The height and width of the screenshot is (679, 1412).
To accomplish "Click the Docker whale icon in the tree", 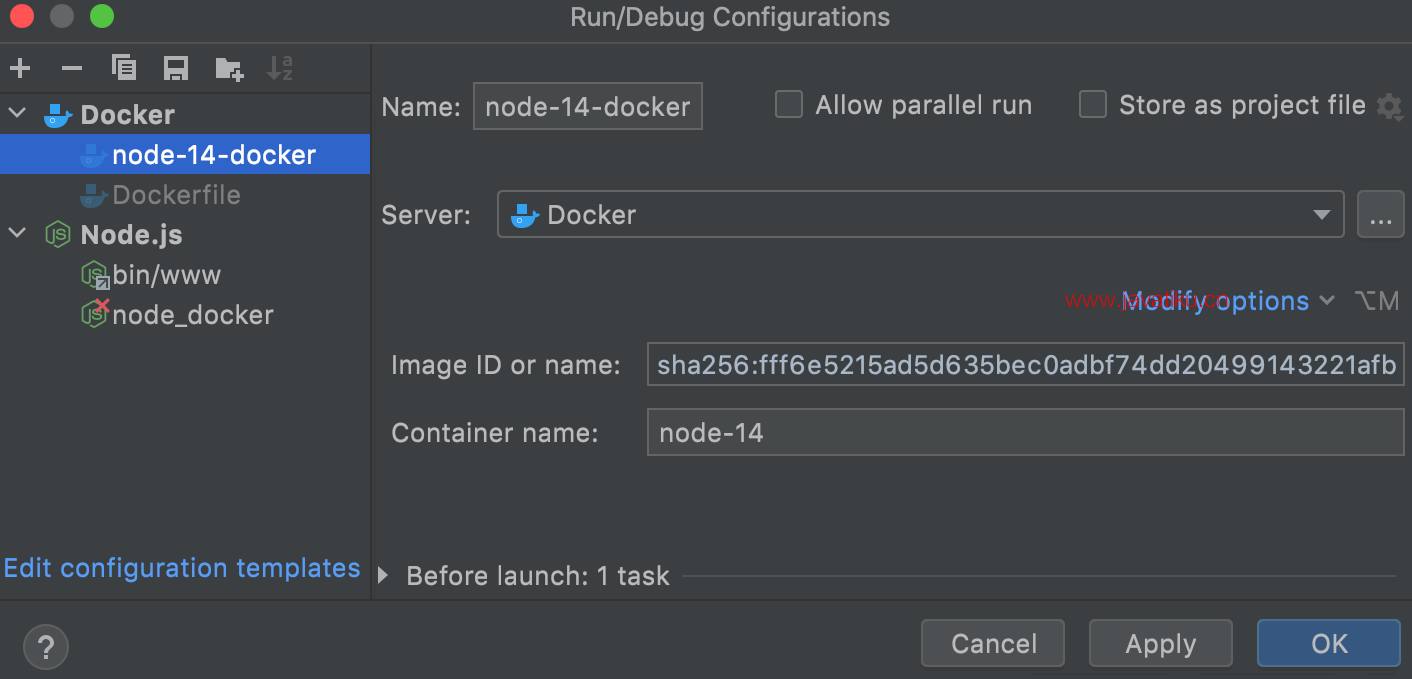I will coord(58,115).
